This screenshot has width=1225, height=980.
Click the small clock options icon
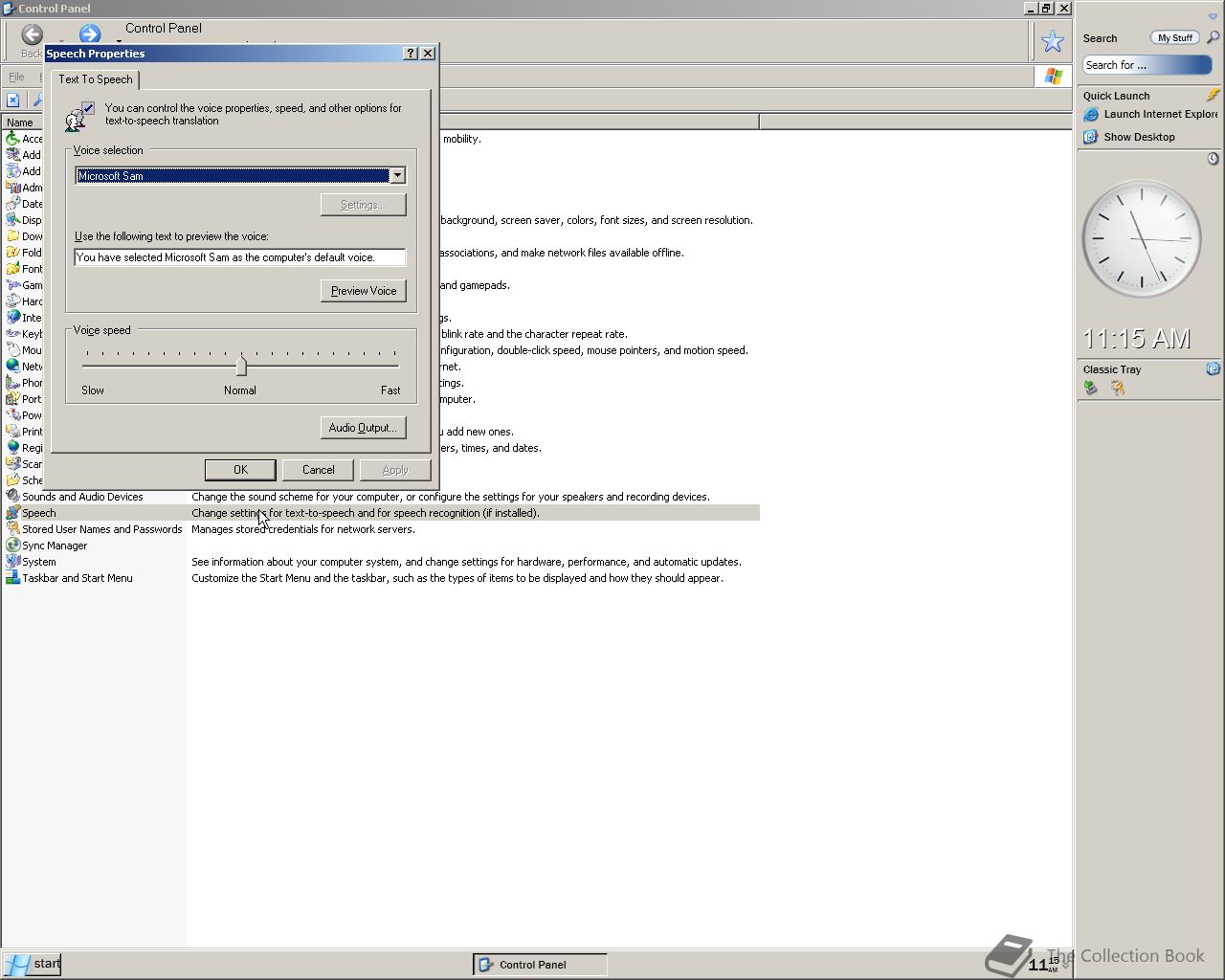coord(1213,159)
